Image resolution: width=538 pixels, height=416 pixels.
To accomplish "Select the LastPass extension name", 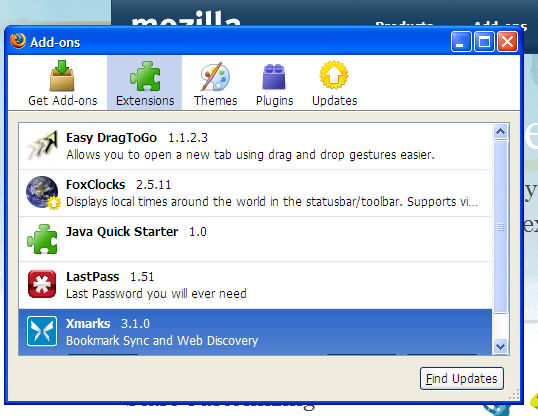I will 92,277.
